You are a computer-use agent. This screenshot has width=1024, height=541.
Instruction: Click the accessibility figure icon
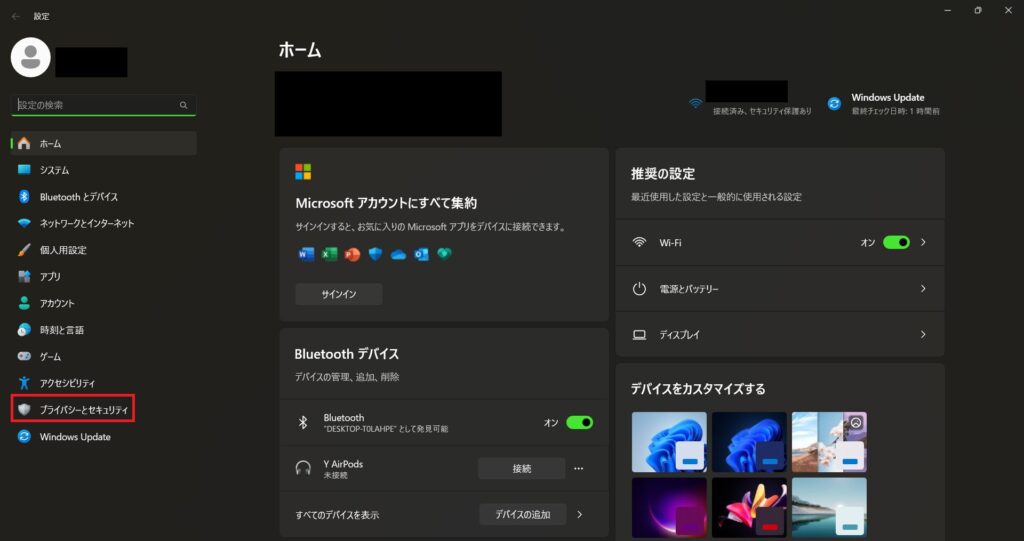pyautogui.click(x=24, y=383)
